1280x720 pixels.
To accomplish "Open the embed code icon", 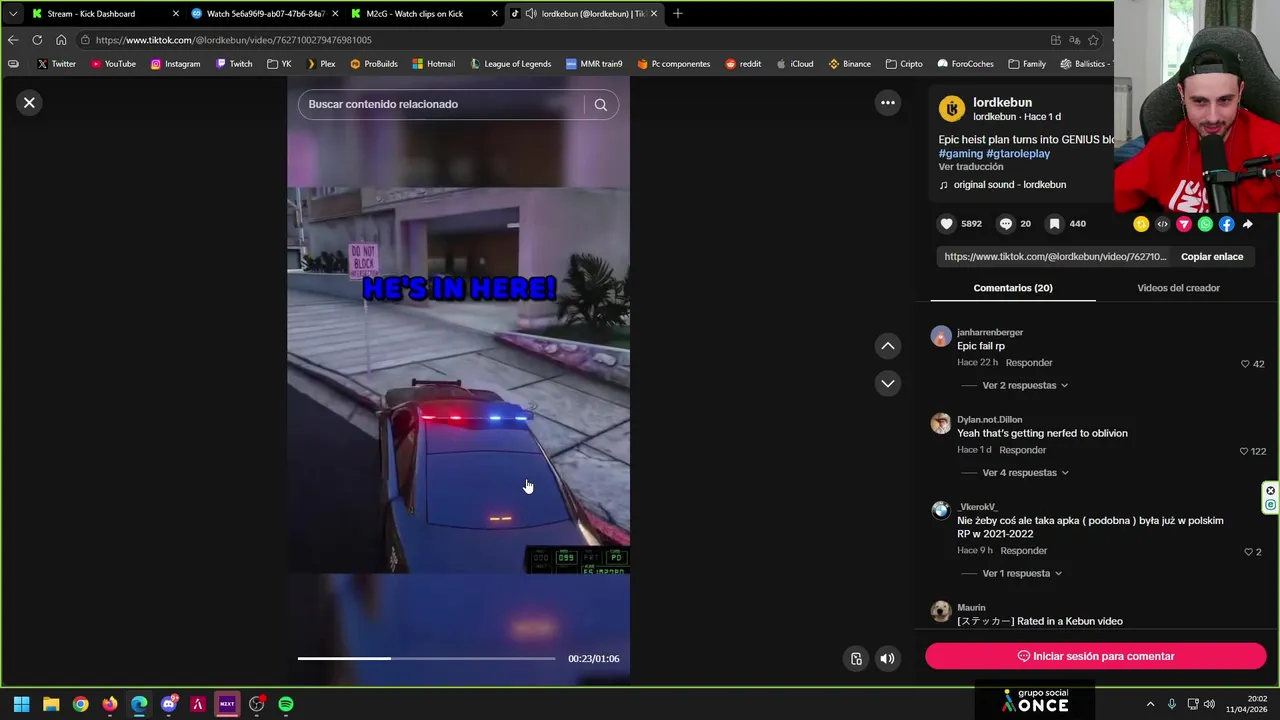I will click(1162, 224).
